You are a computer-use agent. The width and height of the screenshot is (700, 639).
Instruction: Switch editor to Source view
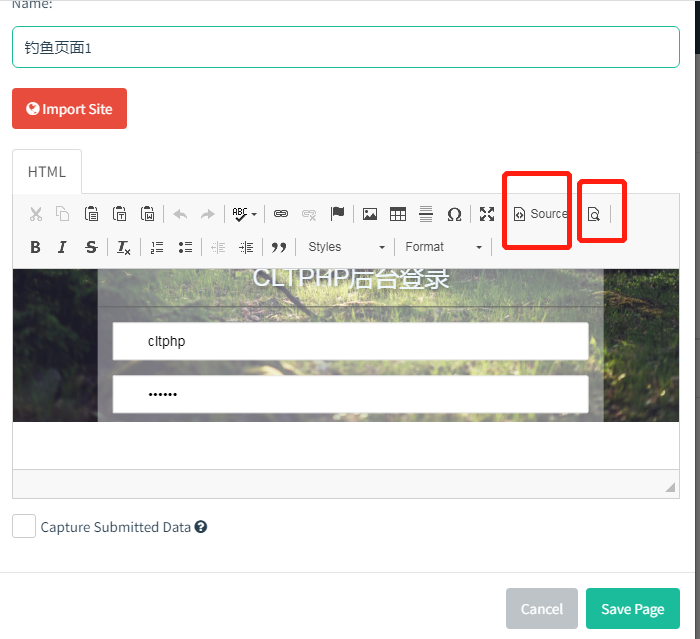[x=540, y=214]
